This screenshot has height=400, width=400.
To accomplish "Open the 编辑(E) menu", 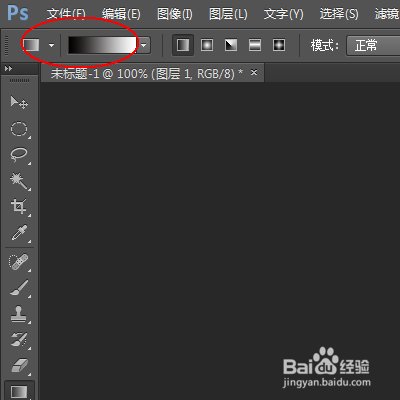I will click(x=121, y=14).
